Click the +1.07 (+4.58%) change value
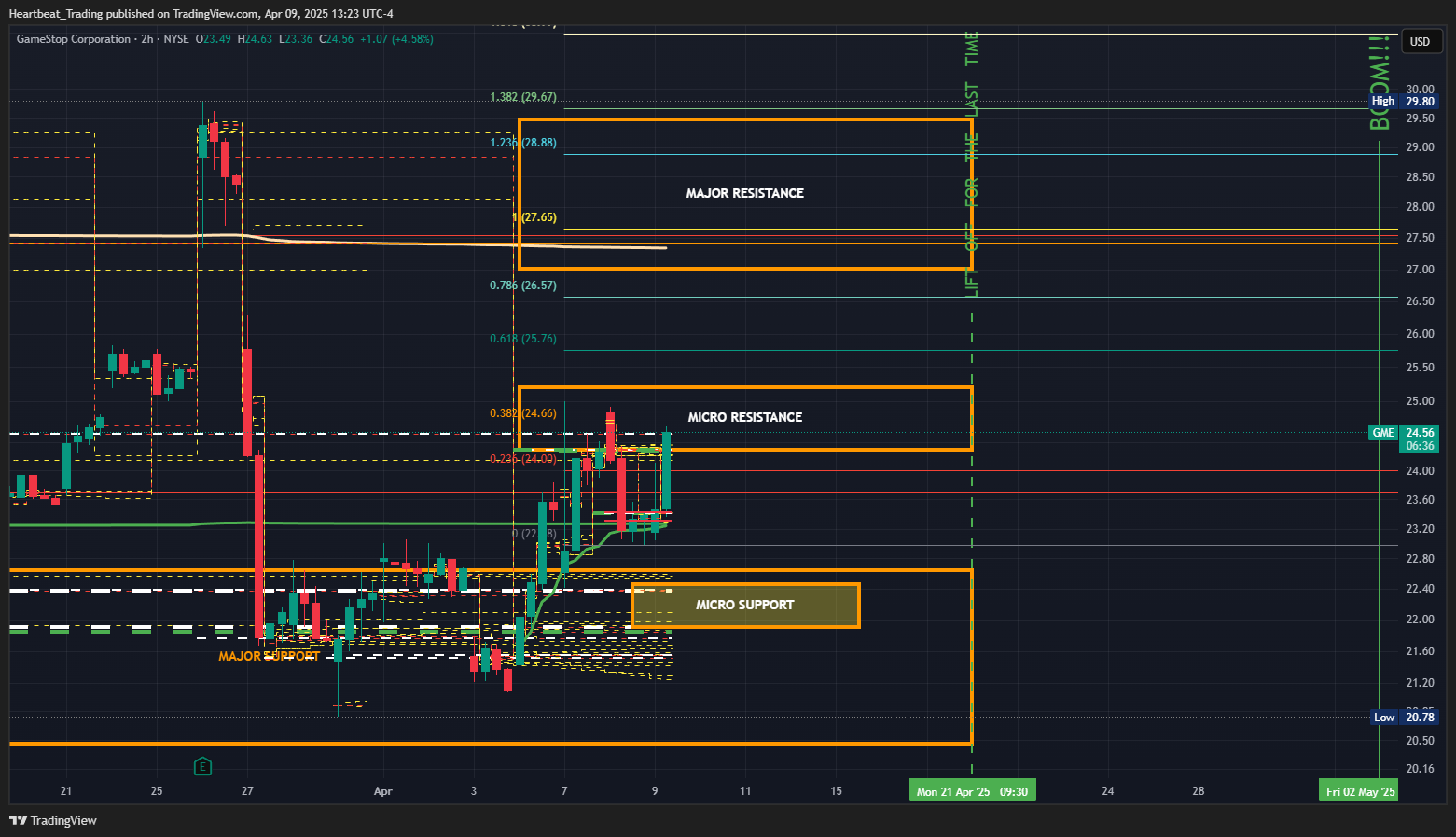Image resolution: width=1456 pixels, height=837 pixels. point(396,39)
